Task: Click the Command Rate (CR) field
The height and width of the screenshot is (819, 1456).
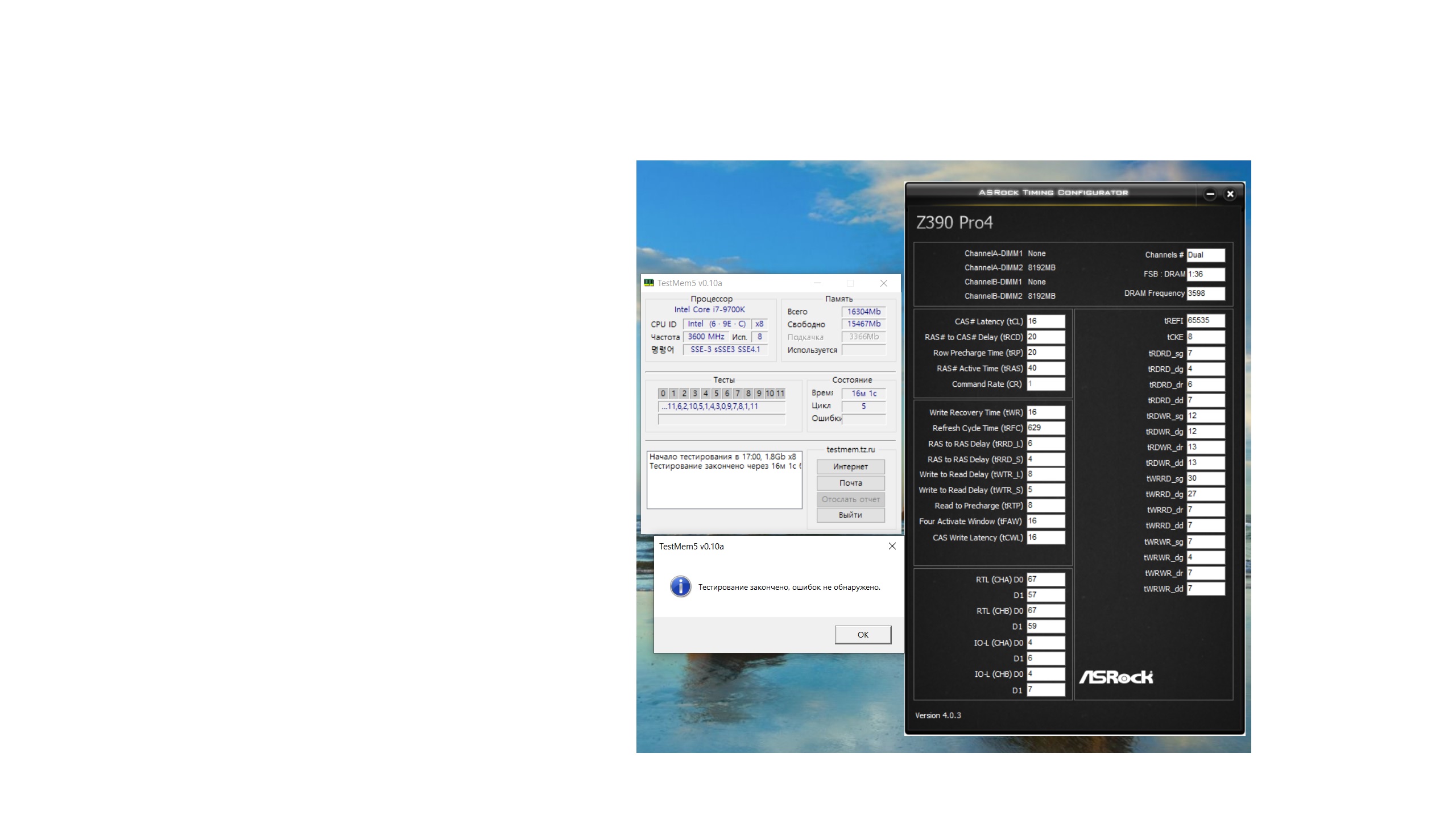Action: point(1045,384)
